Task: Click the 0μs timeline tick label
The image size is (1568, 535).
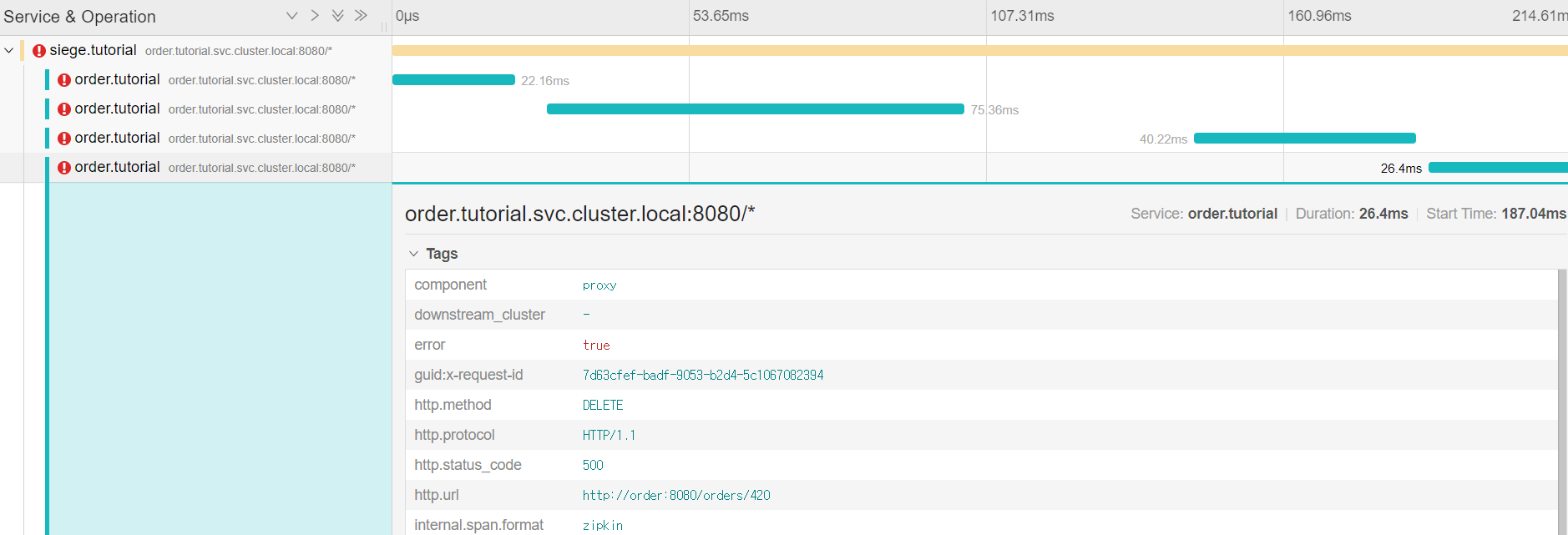Action: click(407, 16)
